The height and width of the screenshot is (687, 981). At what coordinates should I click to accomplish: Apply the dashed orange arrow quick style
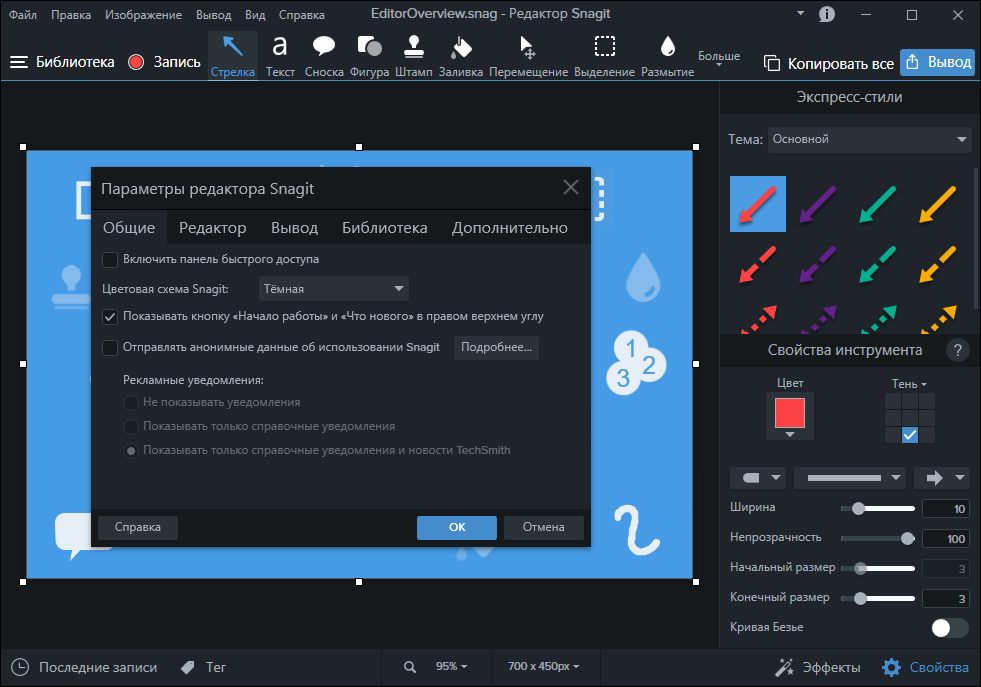(x=938, y=264)
